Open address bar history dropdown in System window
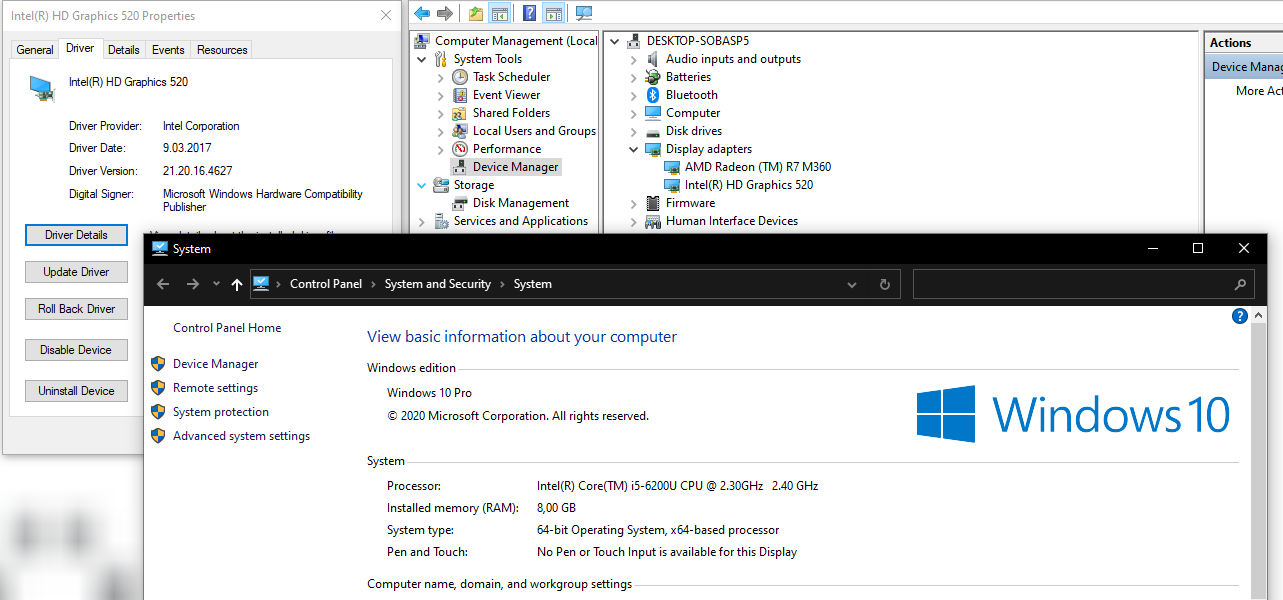The height and width of the screenshot is (600, 1283). click(x=852, y=284)
